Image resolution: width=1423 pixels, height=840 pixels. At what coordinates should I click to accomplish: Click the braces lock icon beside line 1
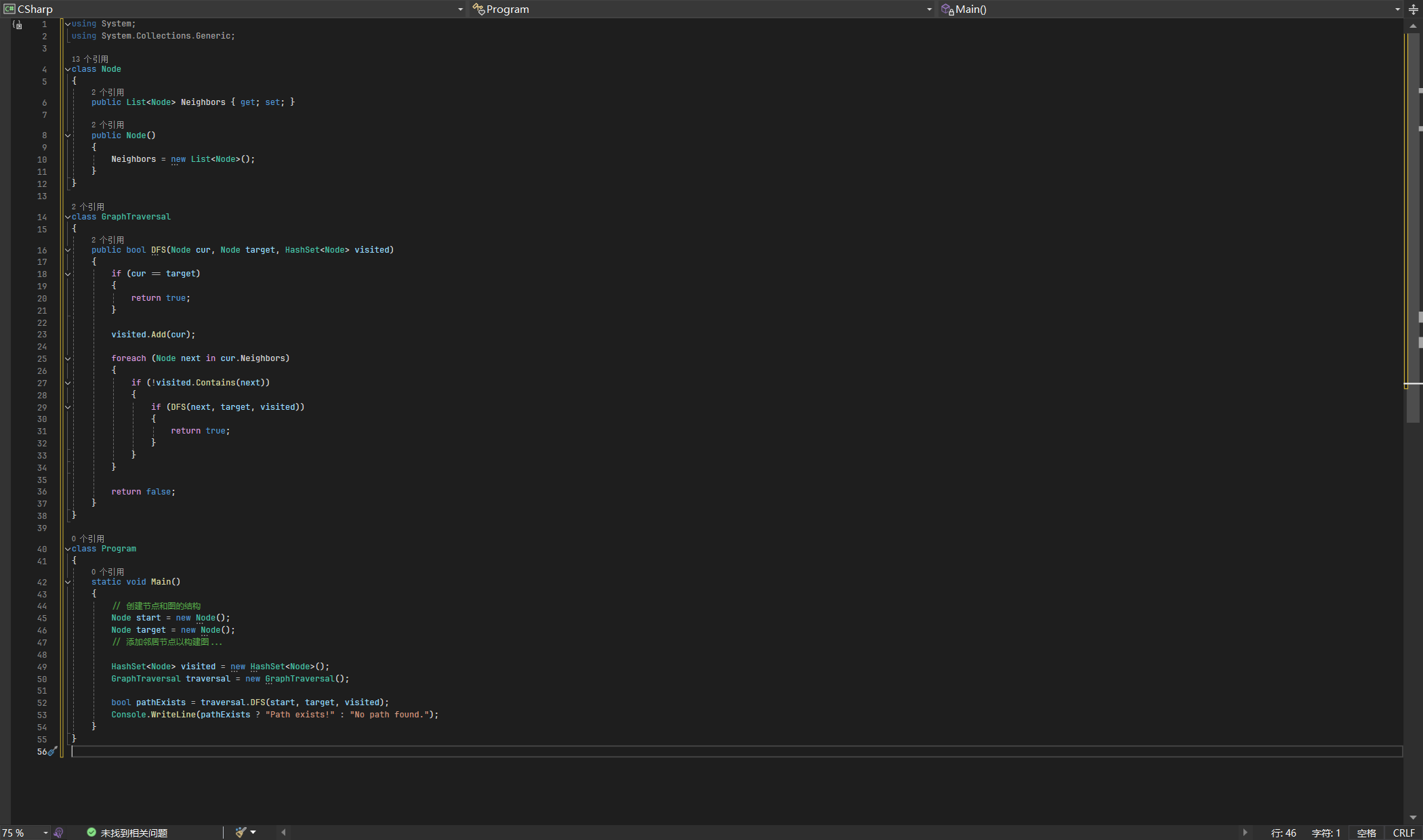point(17,24)
